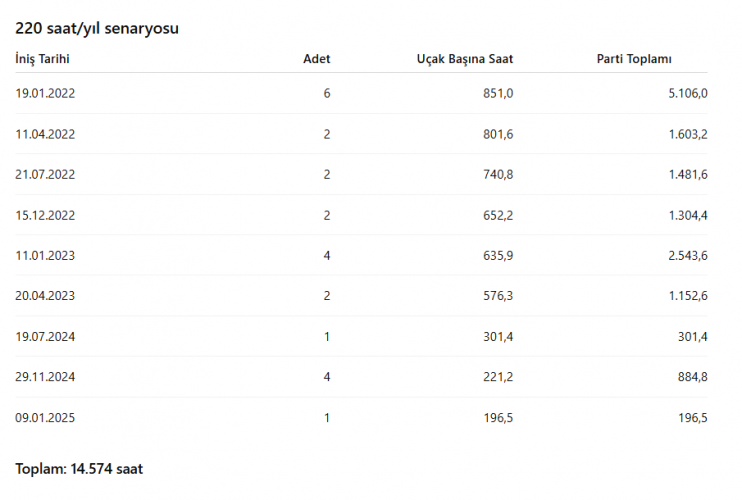This screenshot has height=500, width=742.
Task: Select the 11.04.2022 row date
Action: click(x=45, y=134)
